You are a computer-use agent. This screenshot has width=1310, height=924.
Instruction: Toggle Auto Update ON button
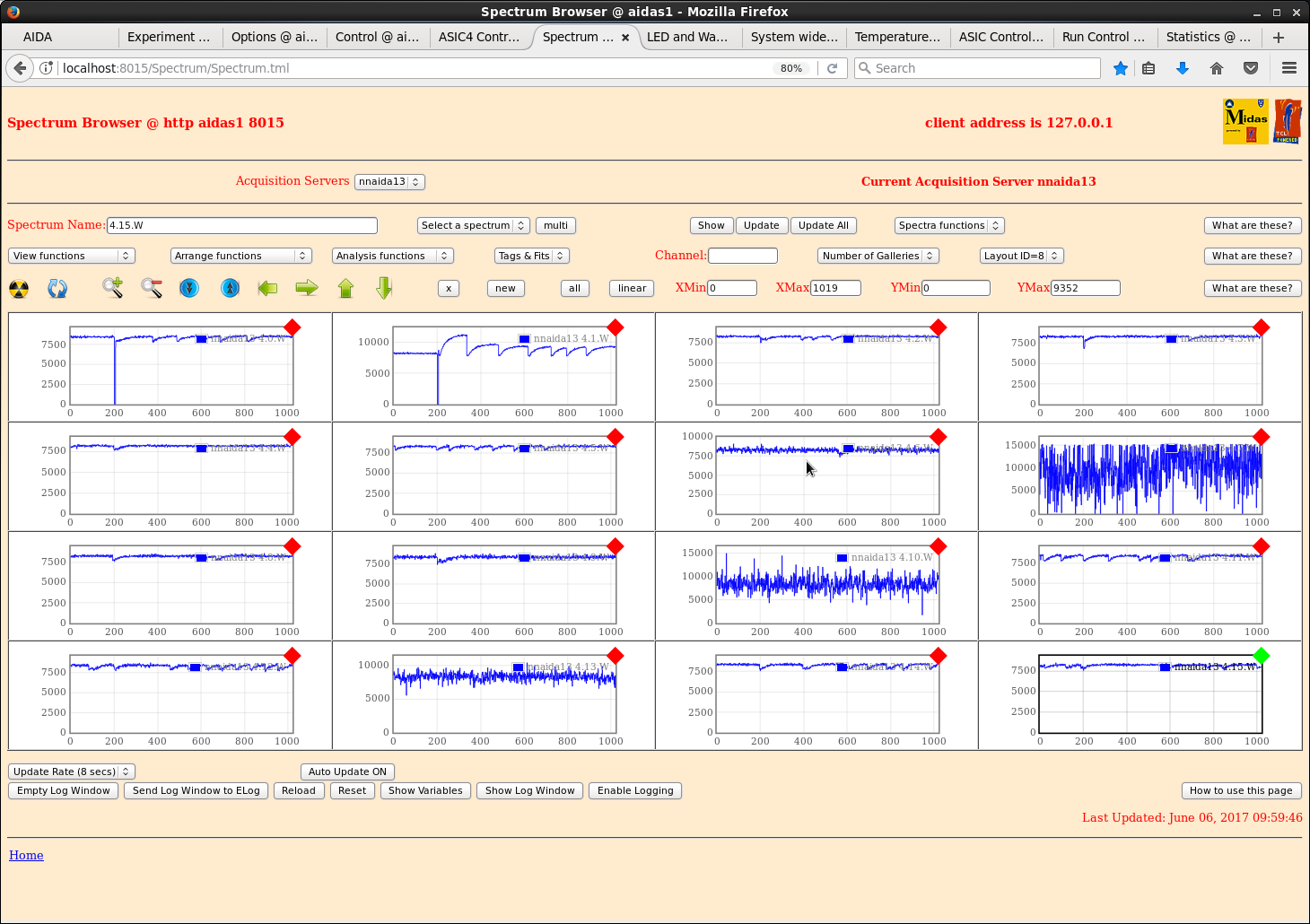click(x=347, y=771)
